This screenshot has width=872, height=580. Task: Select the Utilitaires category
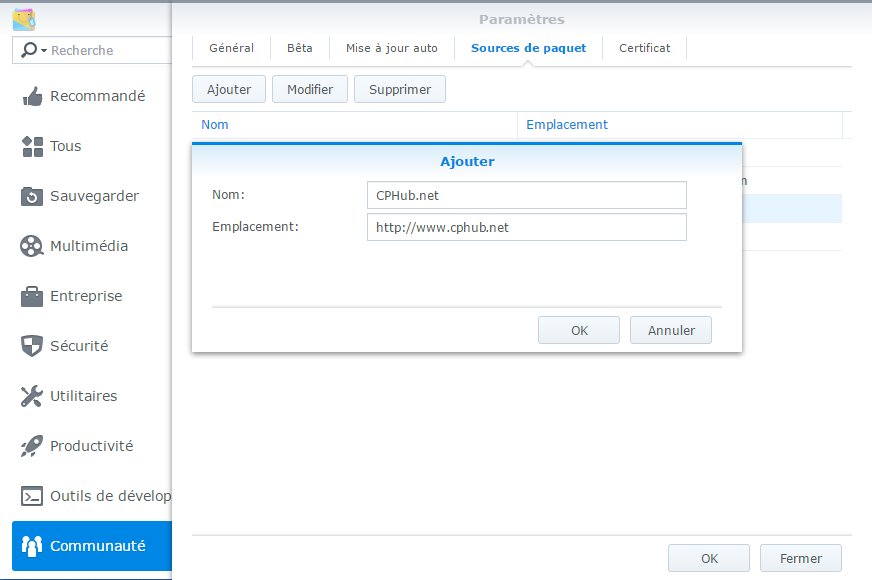(x=92, y=396)
